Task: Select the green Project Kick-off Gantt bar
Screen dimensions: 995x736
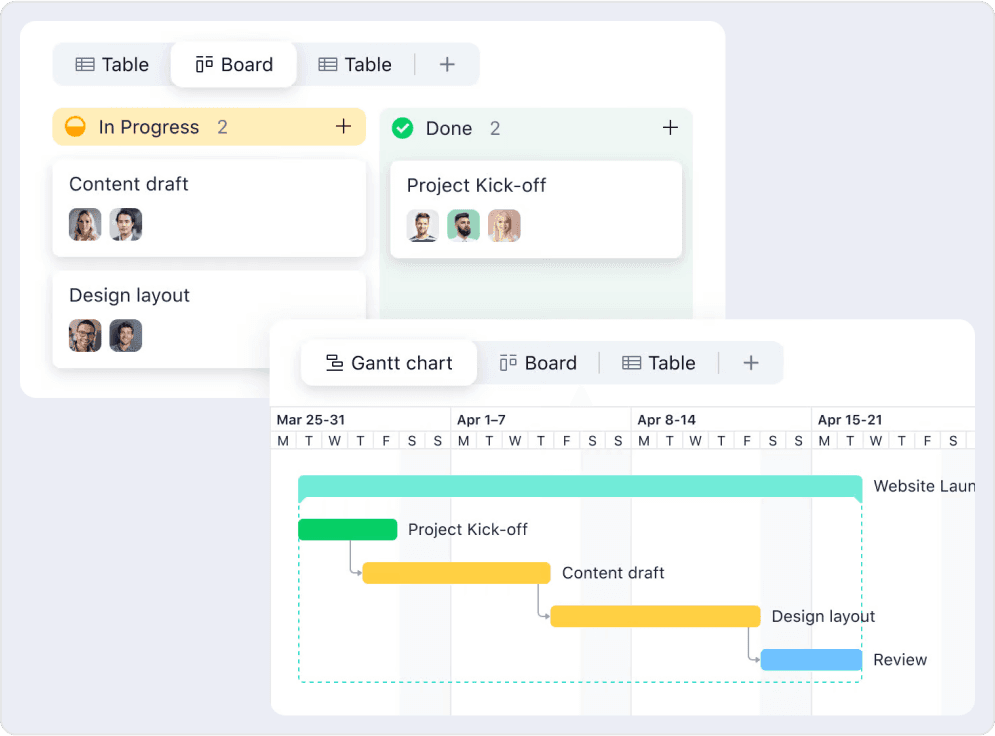Action: [x=347, y=530]
